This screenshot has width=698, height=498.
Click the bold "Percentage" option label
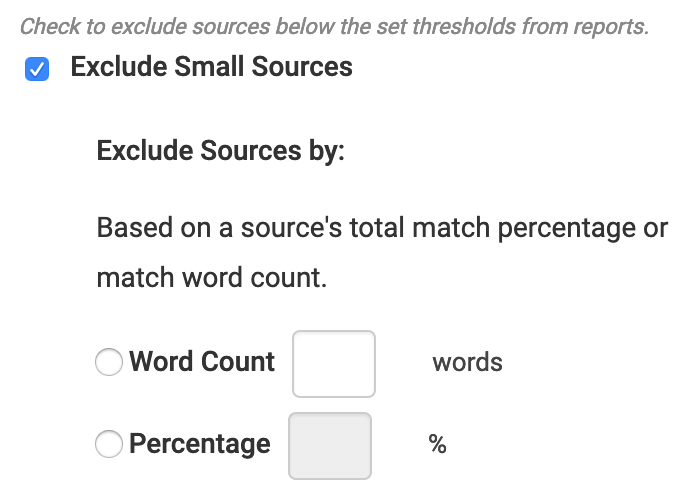click(200, 443)
